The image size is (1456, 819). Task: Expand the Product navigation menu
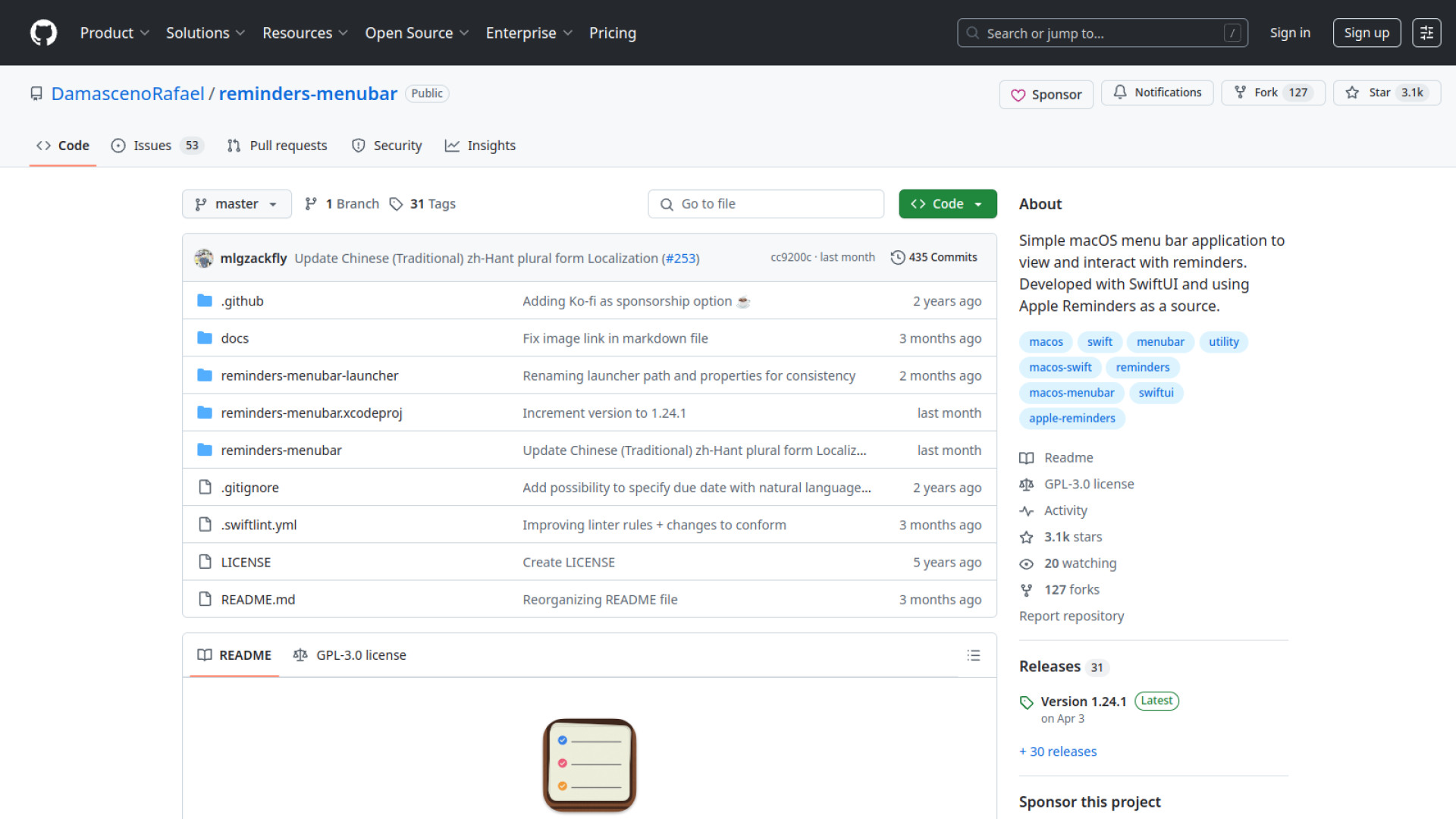click(x=115, y=33)
